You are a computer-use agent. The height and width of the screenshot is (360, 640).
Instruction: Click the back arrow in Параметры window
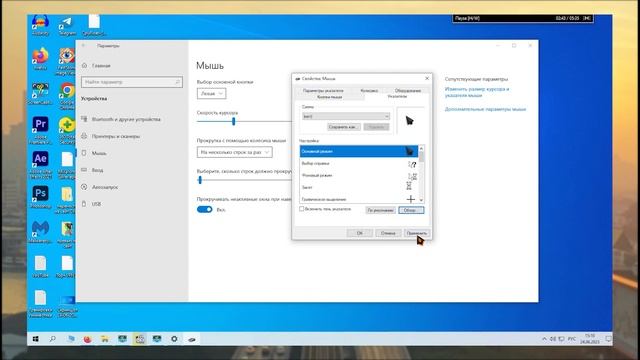(84, 46)
